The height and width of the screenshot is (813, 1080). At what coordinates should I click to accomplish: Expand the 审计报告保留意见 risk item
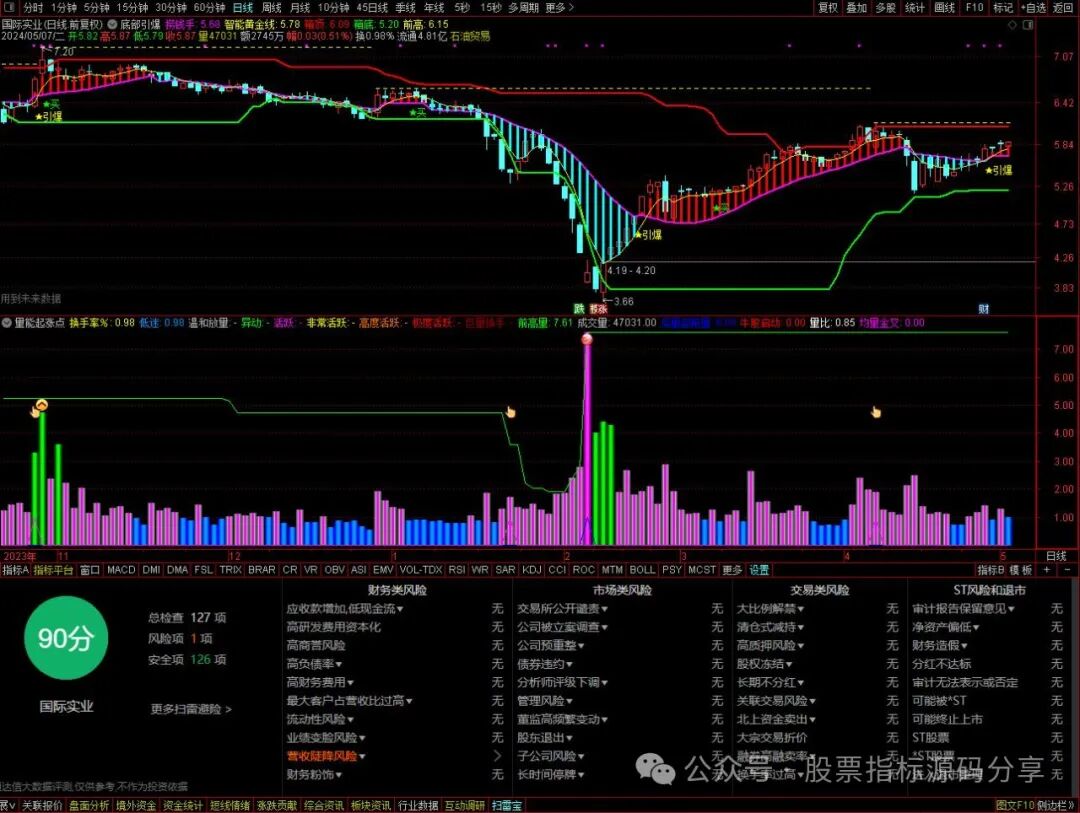[964, 608]
